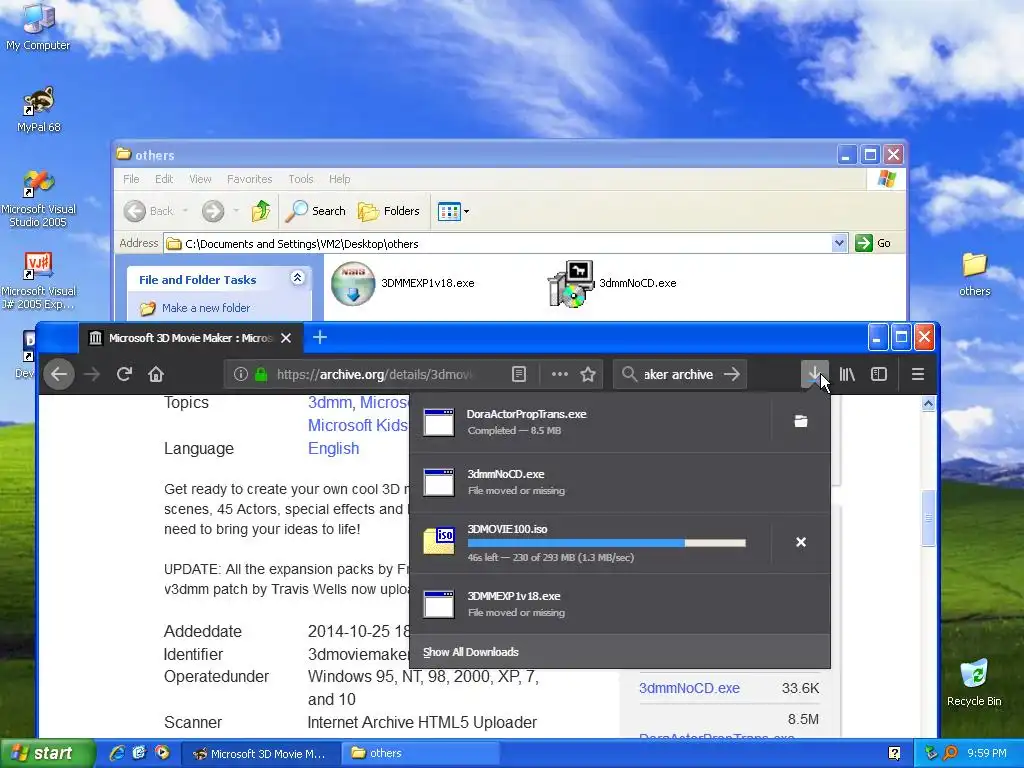This screenshot has width=1024, height=768.
Task: Expand the Forward history dropdown arrow
Action: coord(236,211)
